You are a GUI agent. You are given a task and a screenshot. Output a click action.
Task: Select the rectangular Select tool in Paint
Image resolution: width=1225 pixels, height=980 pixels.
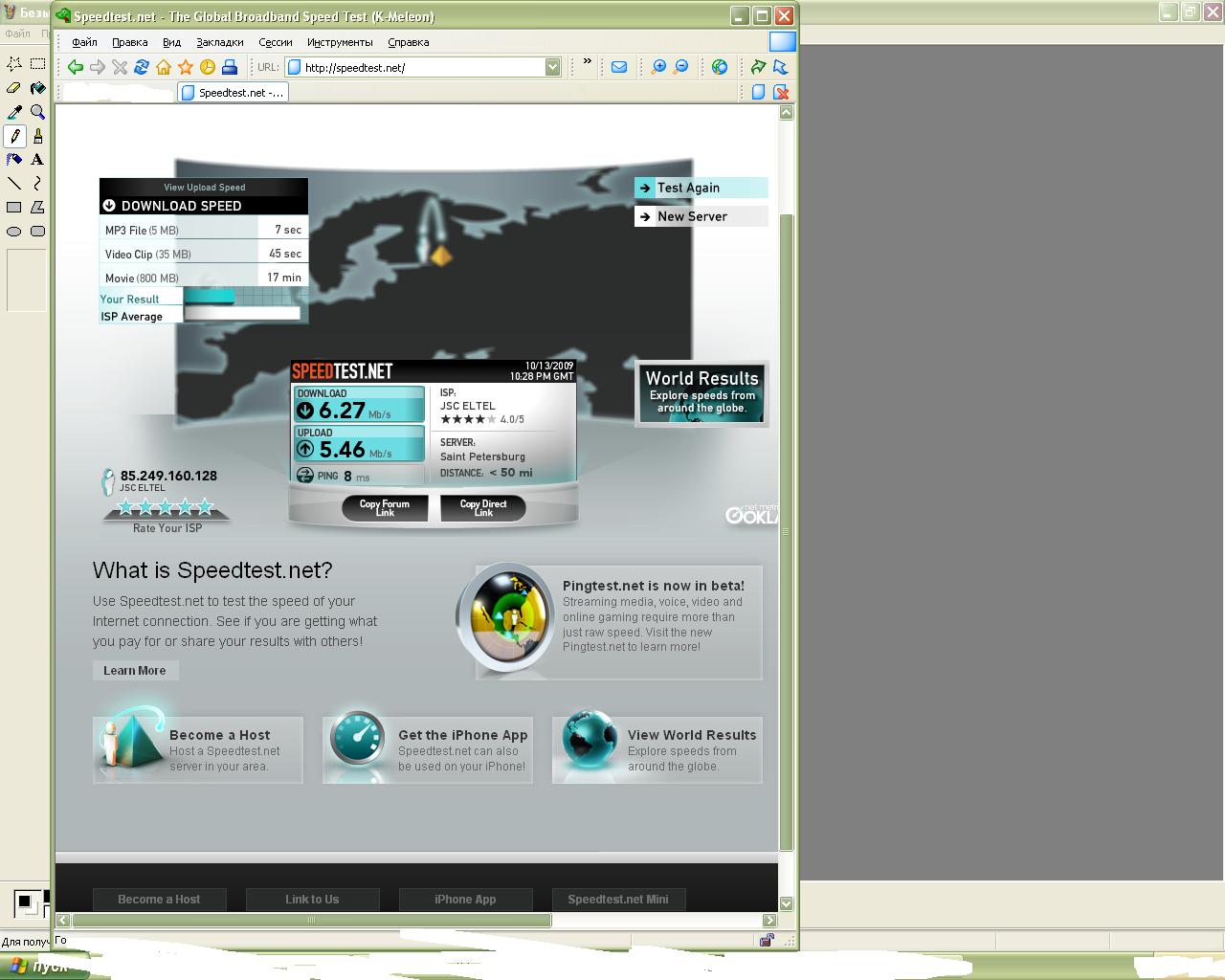click(x=37, y=64)
